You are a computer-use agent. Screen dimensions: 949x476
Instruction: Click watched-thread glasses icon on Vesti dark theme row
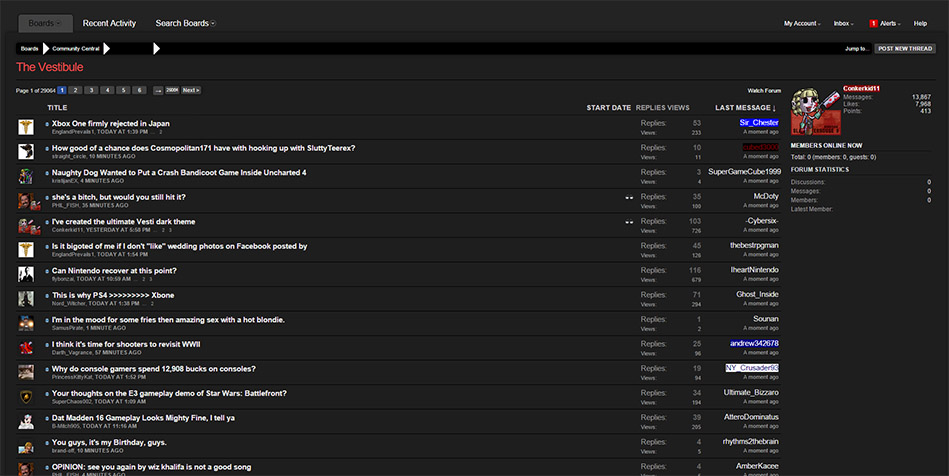[629, 222]
